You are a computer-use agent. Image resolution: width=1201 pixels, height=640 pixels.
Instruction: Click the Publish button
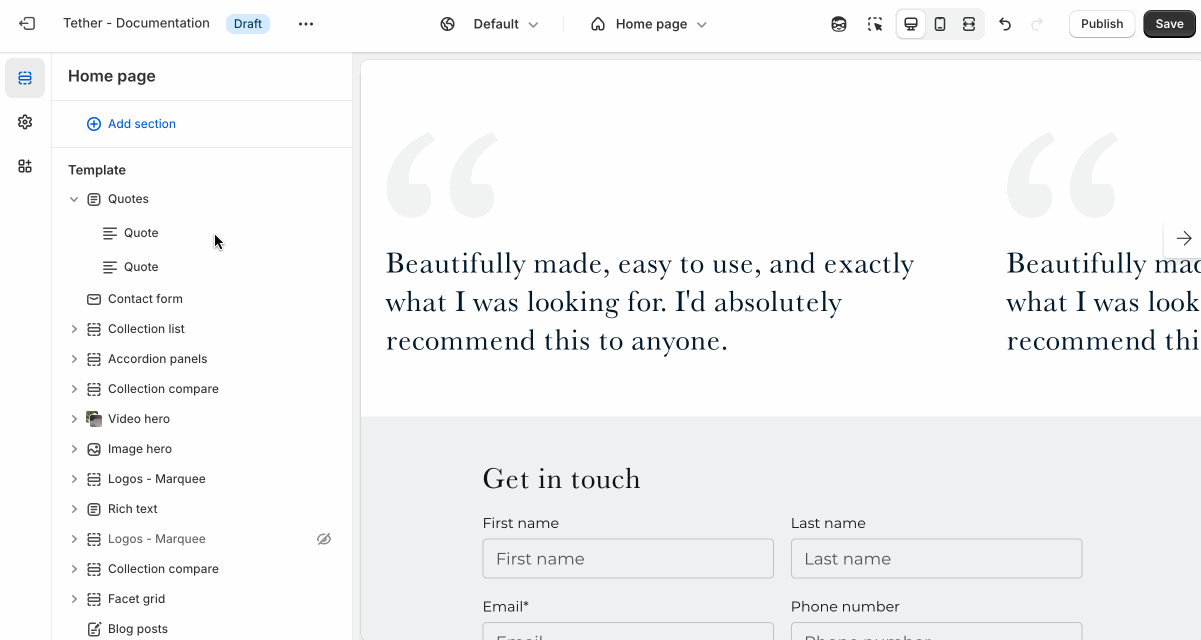1102,24
